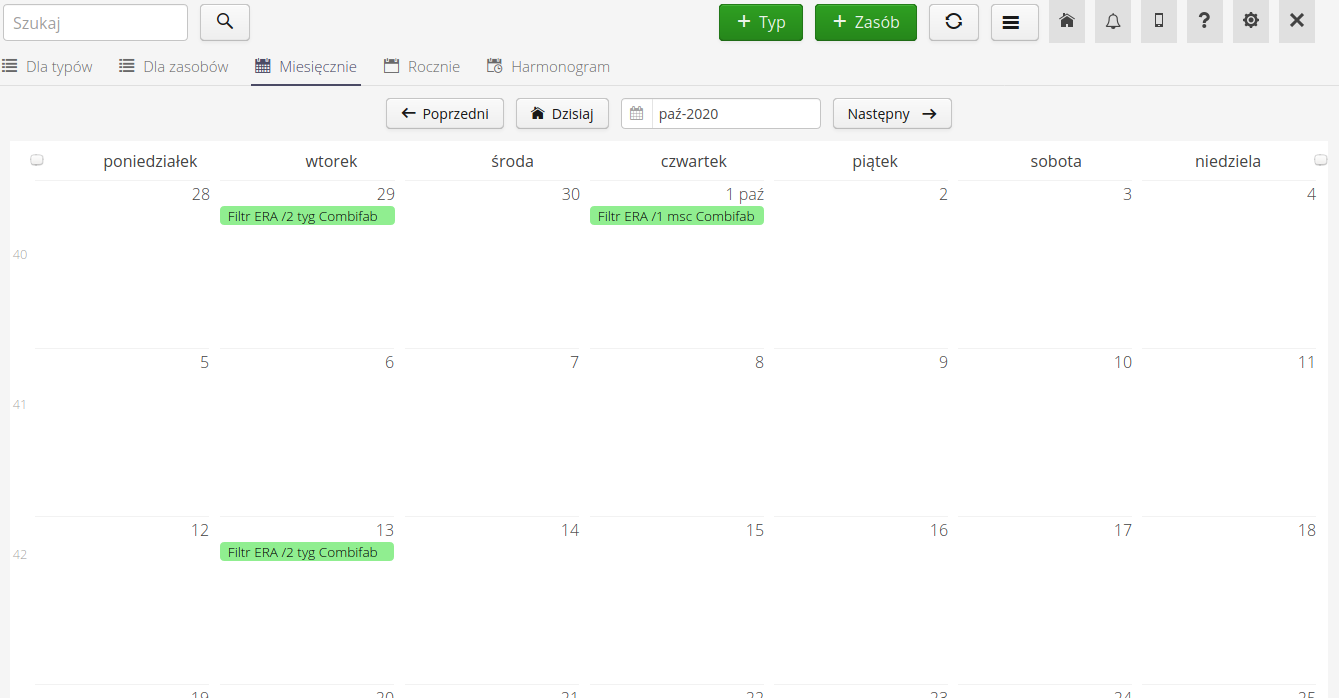Toggle the checkbox right of niedziela header

1321,158
